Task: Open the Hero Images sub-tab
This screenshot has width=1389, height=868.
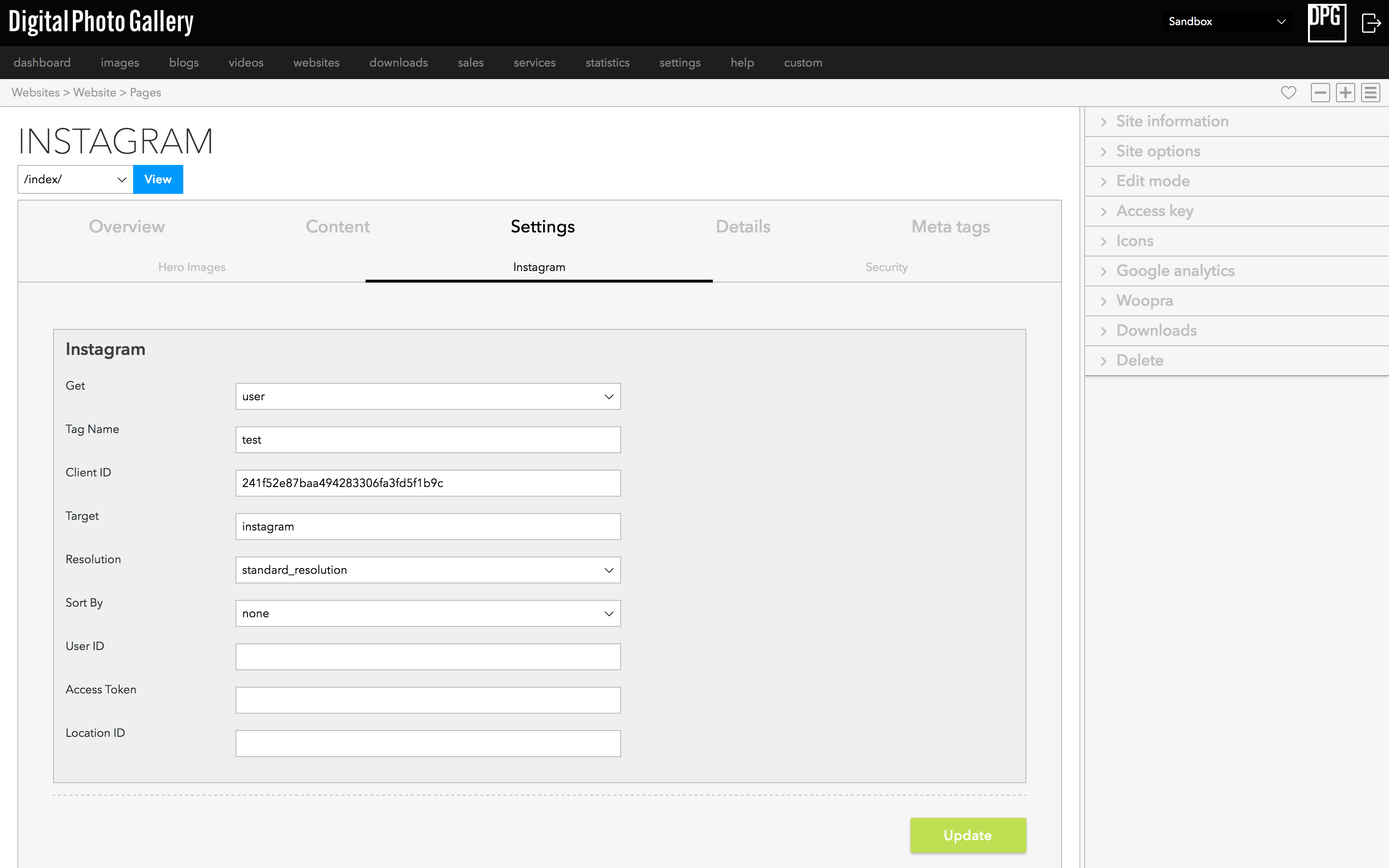Action: (191, 267)
